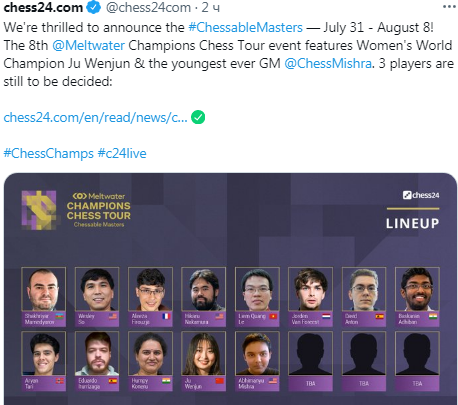Click the green checkmark after the link

[x=198, y=117]
